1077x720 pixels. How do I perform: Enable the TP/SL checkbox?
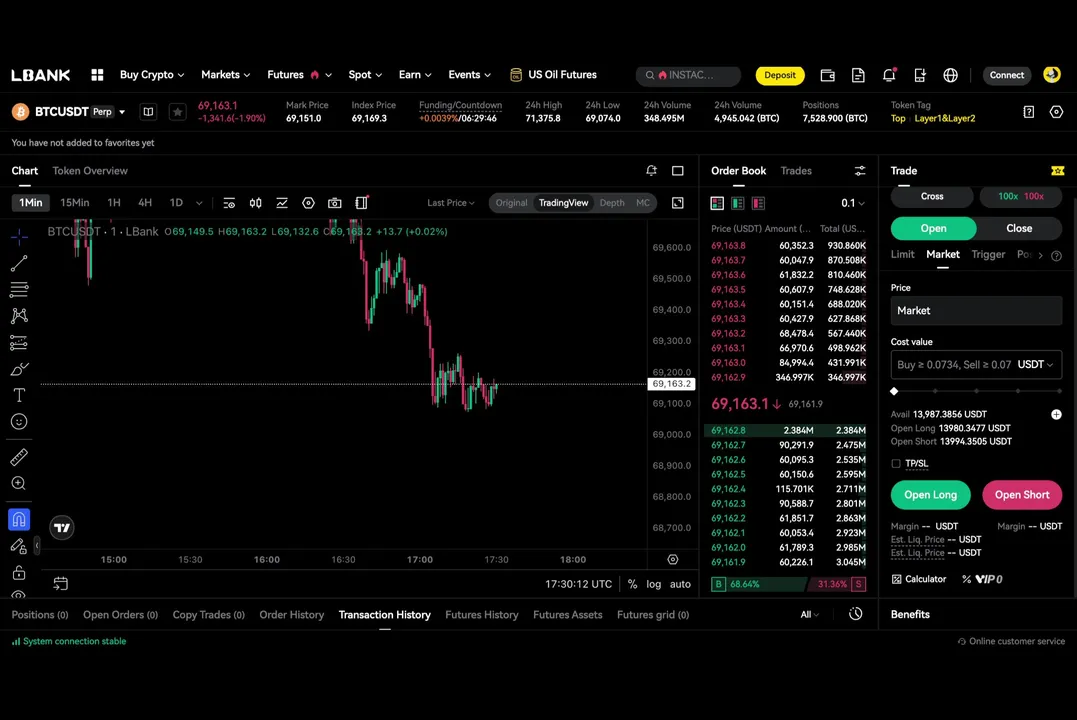(896, 464)
